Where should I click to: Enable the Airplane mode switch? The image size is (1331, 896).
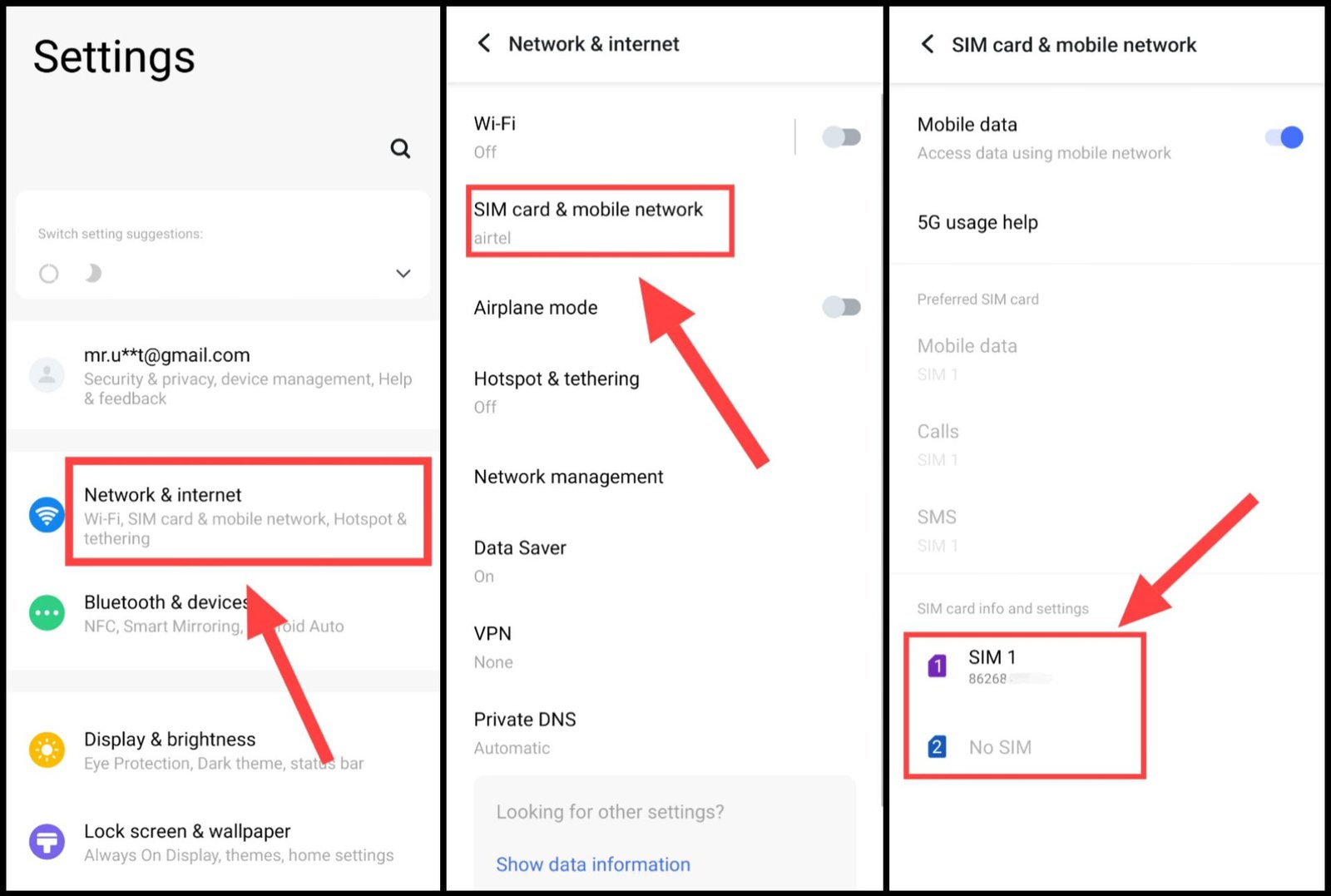[x=841, y=307]
